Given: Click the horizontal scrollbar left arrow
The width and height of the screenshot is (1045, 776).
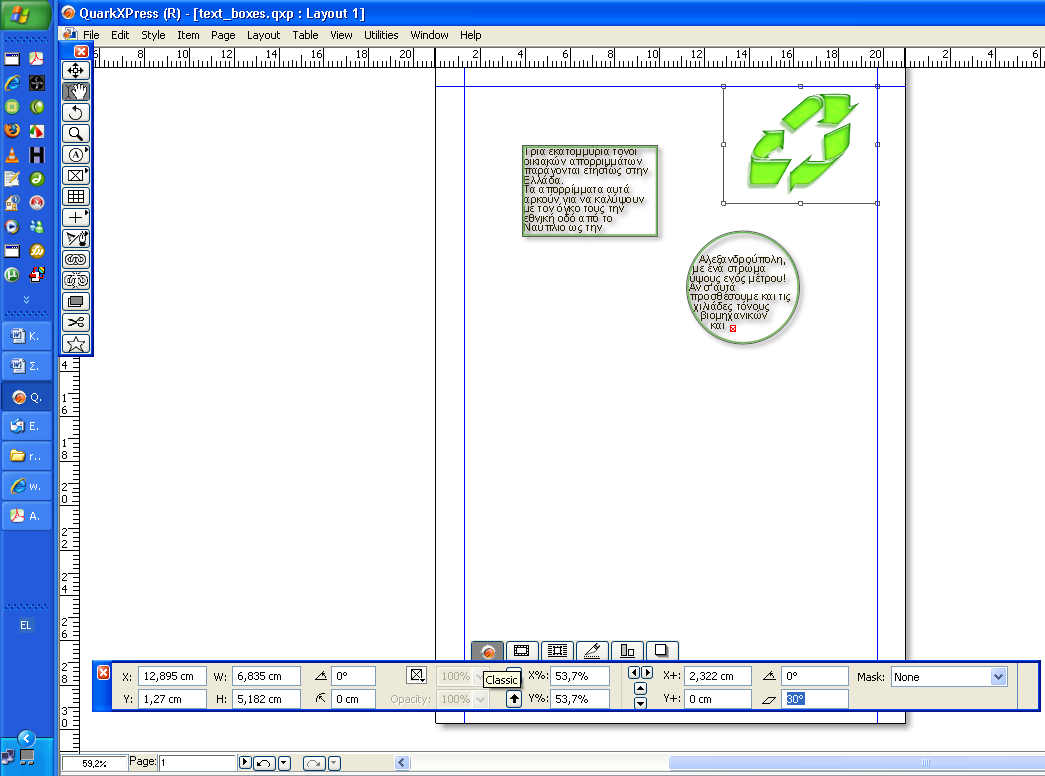Looking at the screenshot, I should 402,762.
